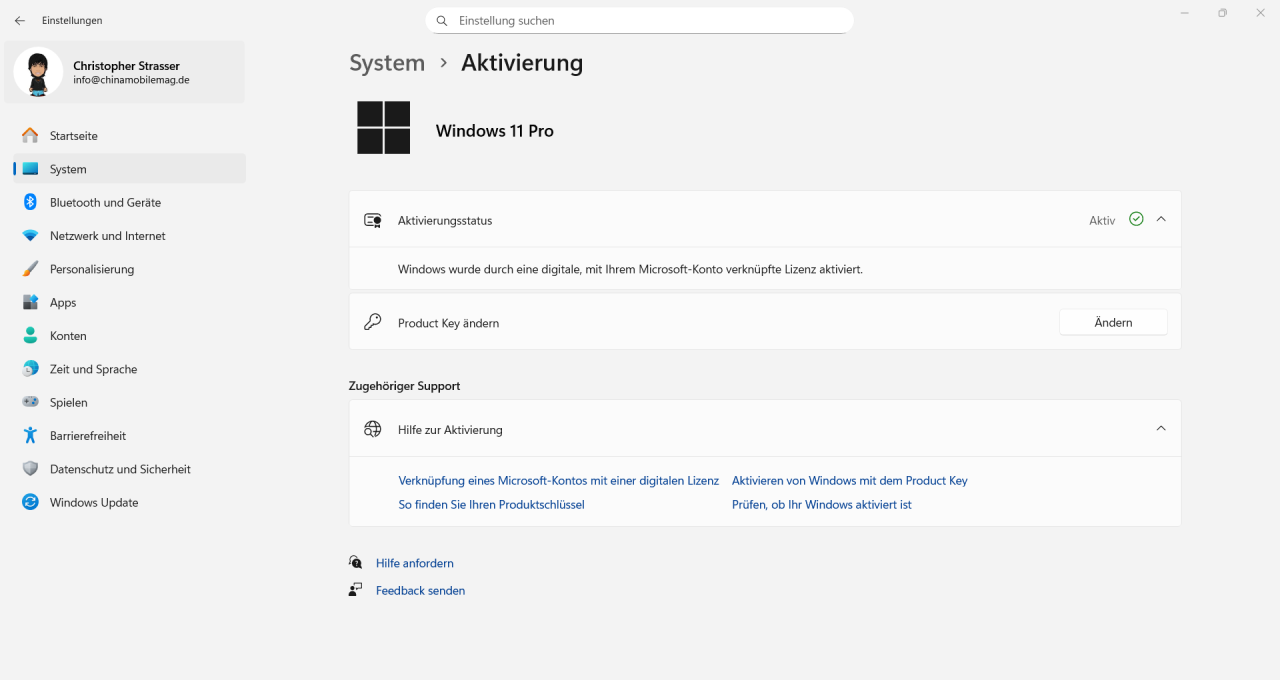This screenshot has height=680, width=1280.
Task: Select Barrierefreiheit in the sidebar
Action: (87, 435)
